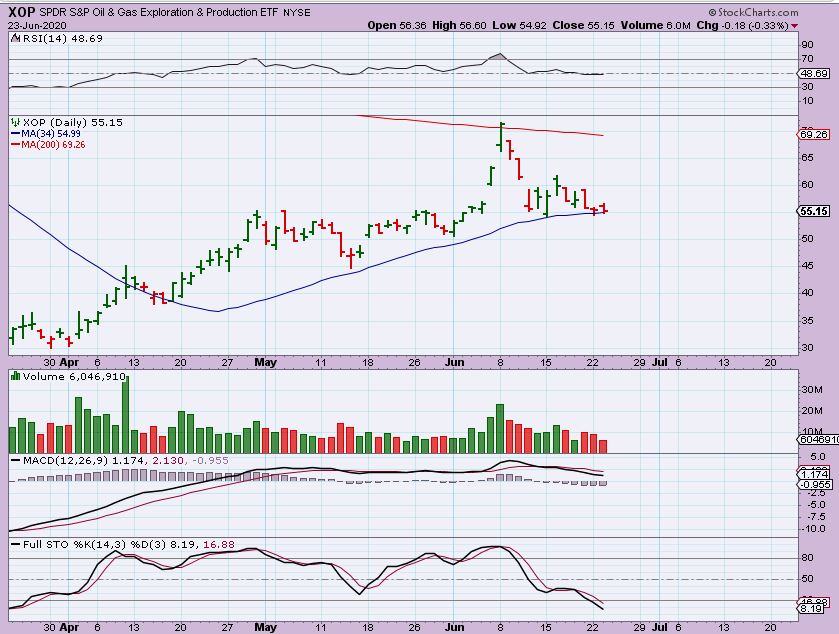The height and width of the screenshot is (634, 839).
Task: Click the Volume 6,046,910 panel label
Action: [x=69, y=377]
